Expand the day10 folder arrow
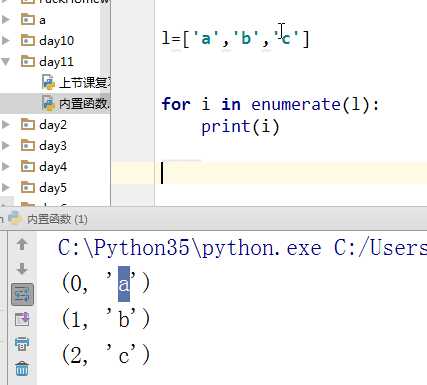The image size is (427, 385). point(6,41)
